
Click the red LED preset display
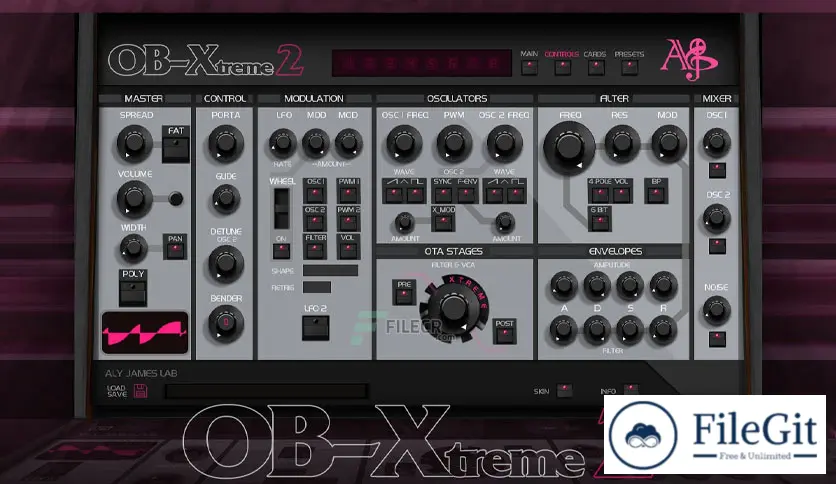pos(422,63)
